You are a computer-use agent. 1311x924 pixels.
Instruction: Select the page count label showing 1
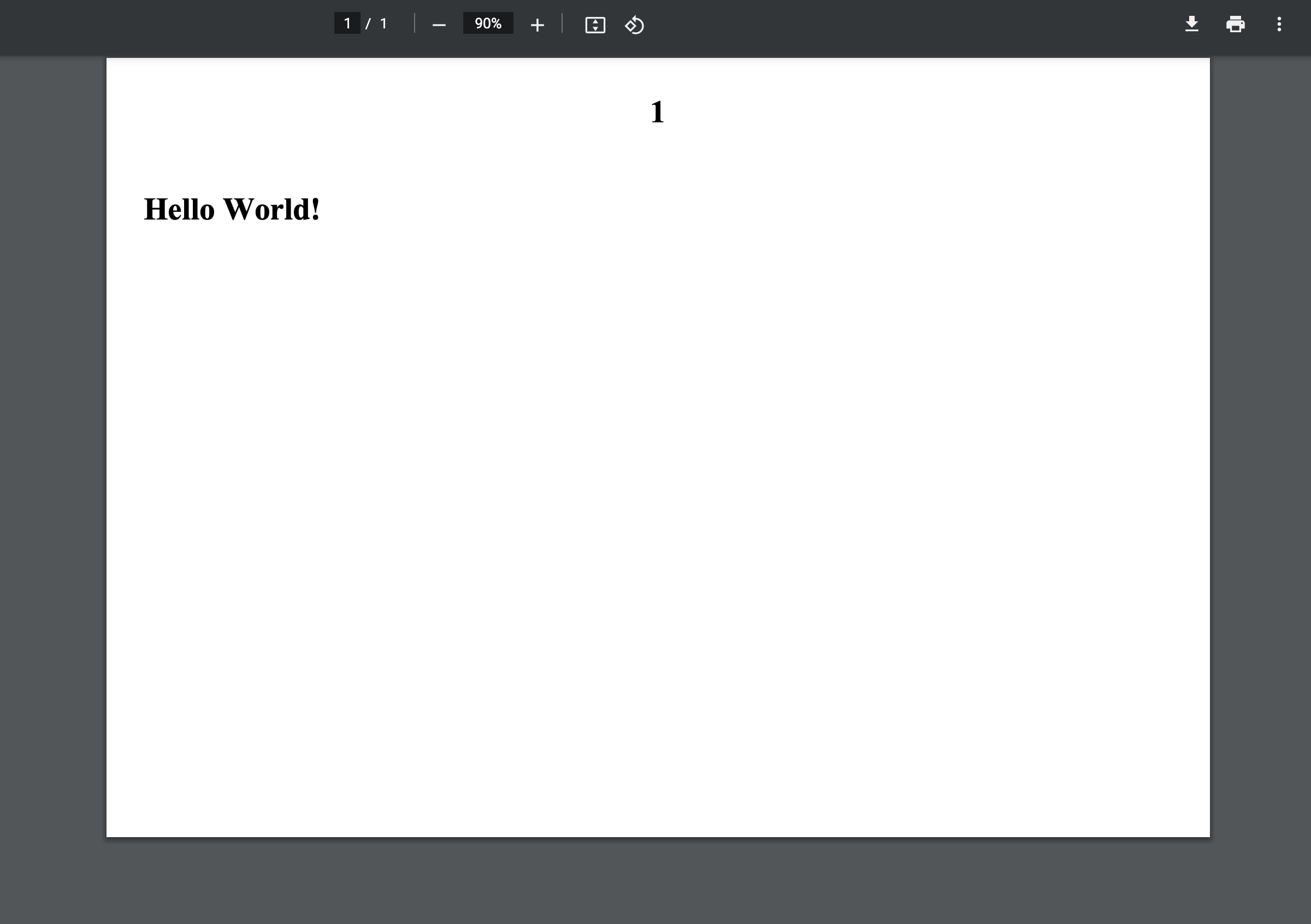click(x=383, y=23)
